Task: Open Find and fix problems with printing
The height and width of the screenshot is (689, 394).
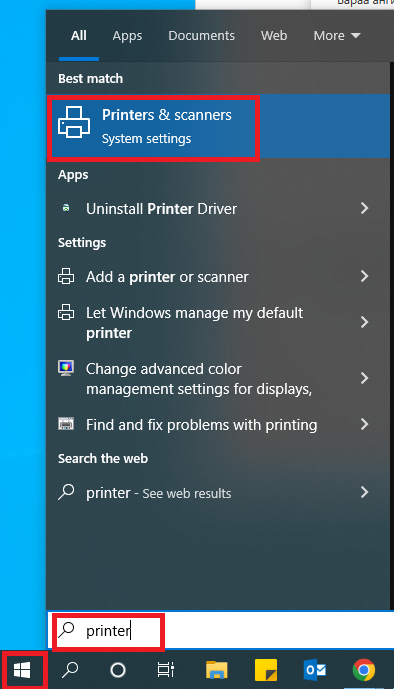Action: coord(218,424)
